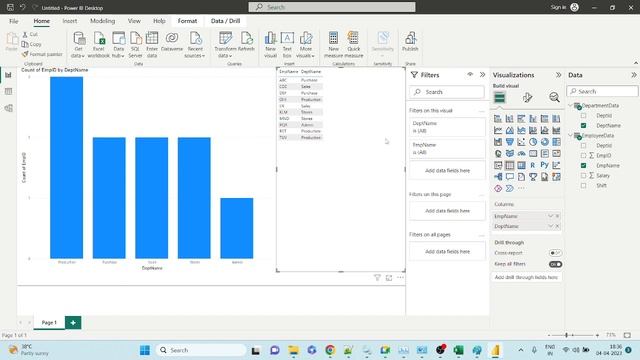
Task: Insert a New visual
Action: coord(270,44)
